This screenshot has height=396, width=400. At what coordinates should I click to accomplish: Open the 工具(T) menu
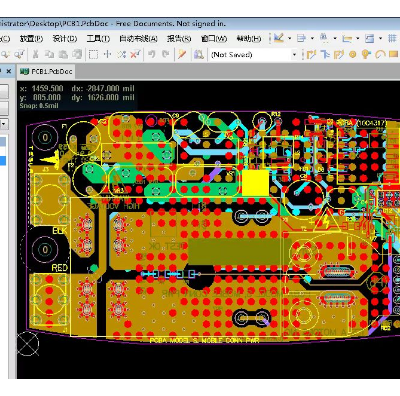coord(98,39)
